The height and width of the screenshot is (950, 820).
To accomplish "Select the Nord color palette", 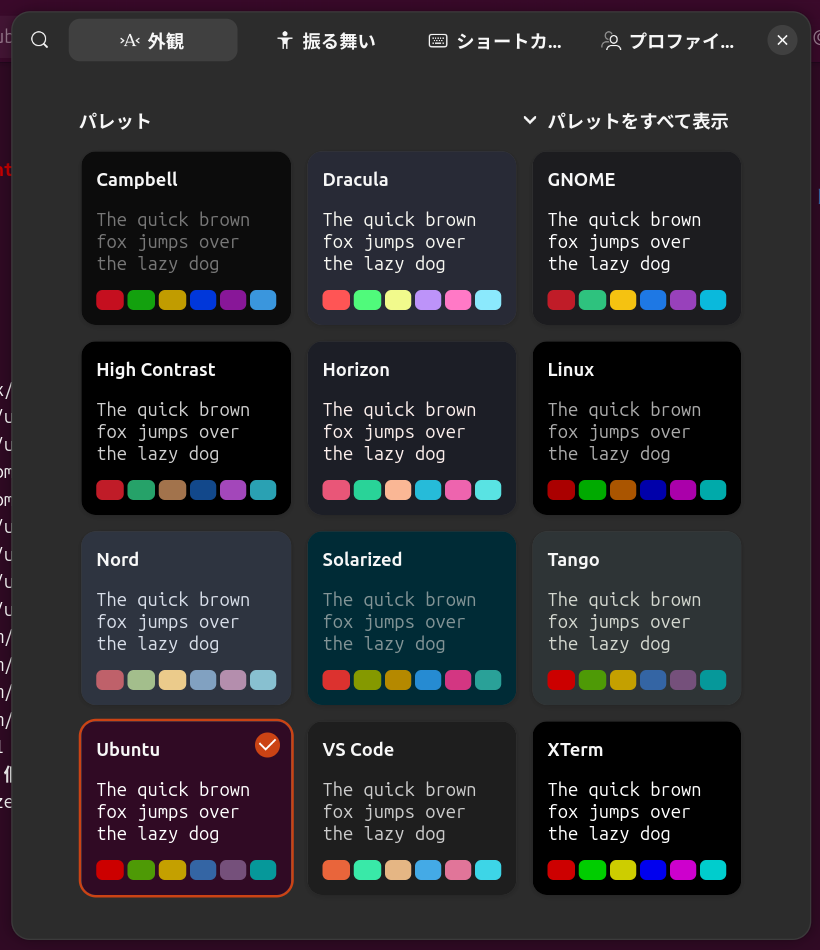I will (186, 618).
